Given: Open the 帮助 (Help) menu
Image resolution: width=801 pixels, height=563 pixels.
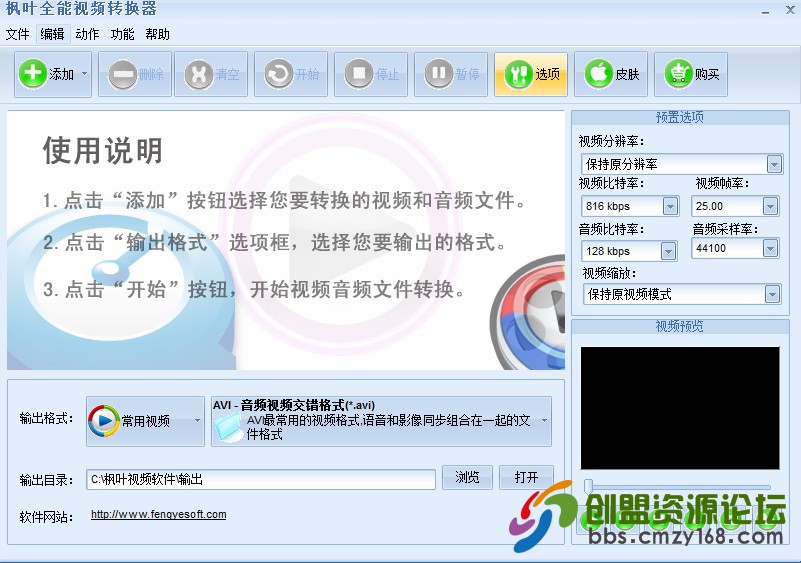Looking at the screenshot, I should click(x=157, y=34).
